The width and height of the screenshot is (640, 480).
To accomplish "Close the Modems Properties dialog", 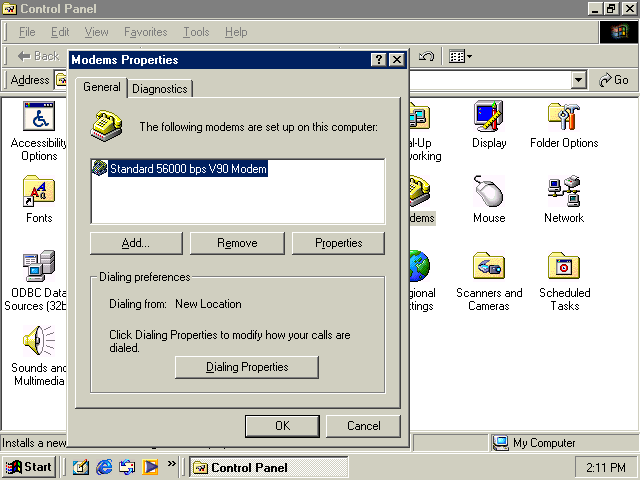I will tap(397, 60).
